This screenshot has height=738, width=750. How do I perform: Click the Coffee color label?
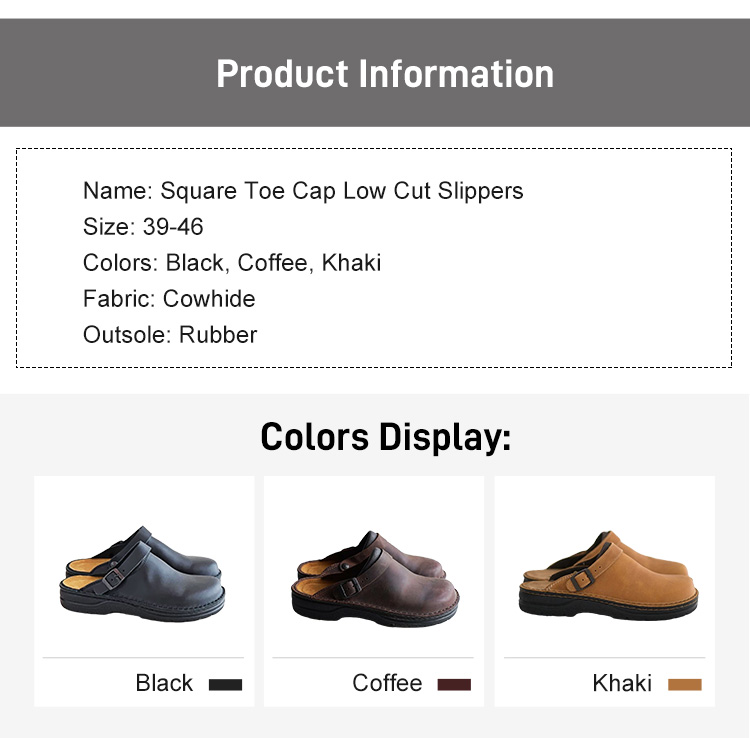point(387,683)
